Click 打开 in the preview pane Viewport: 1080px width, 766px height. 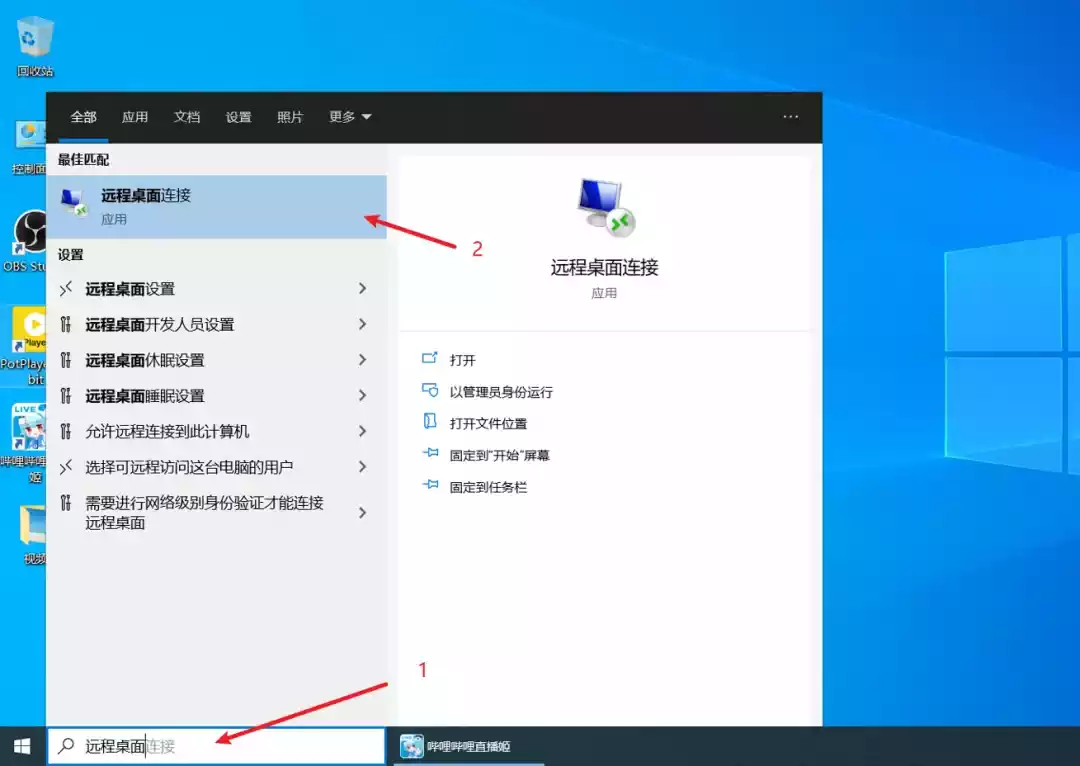pyautogui.click(x=461, y=360)
